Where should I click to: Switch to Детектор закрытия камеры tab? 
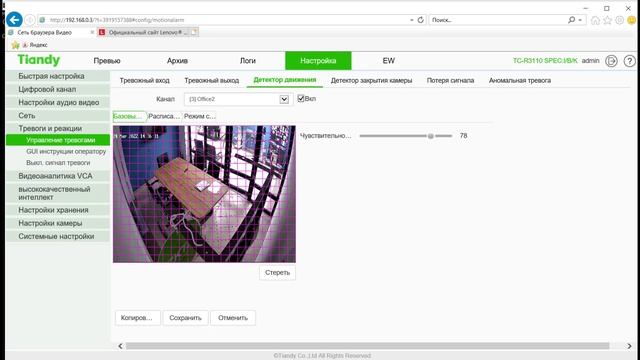coord(371,80)
